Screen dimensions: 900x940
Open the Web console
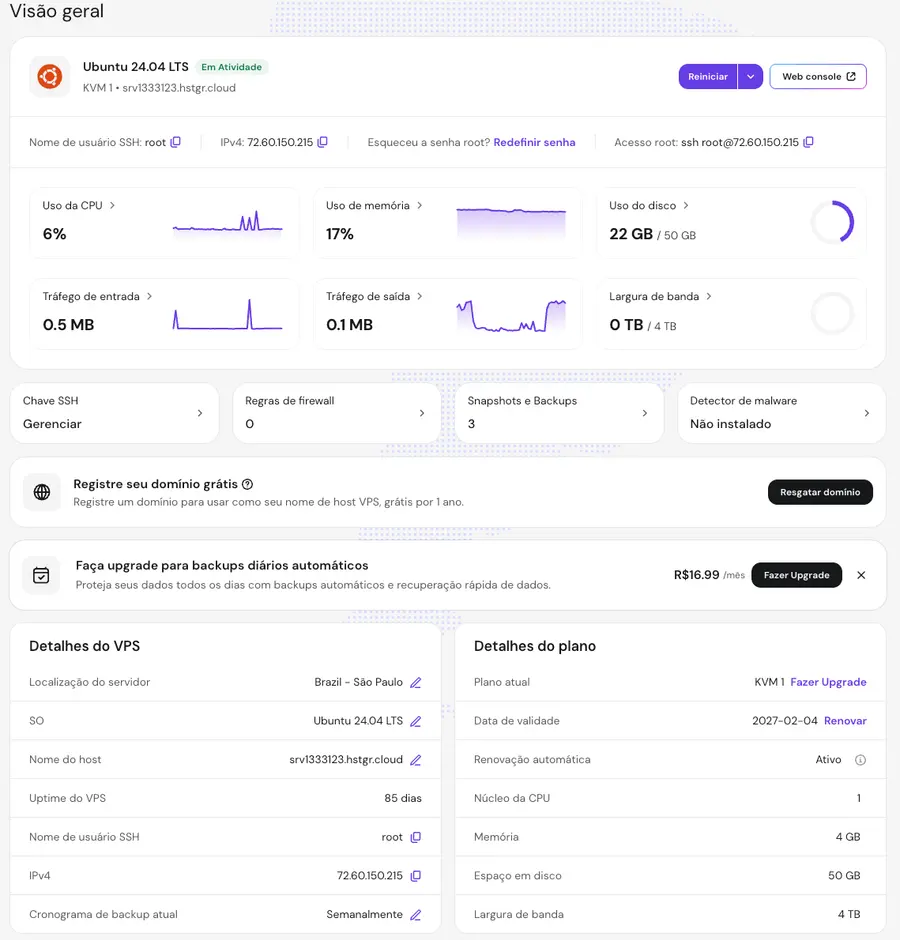coord(818,77)
